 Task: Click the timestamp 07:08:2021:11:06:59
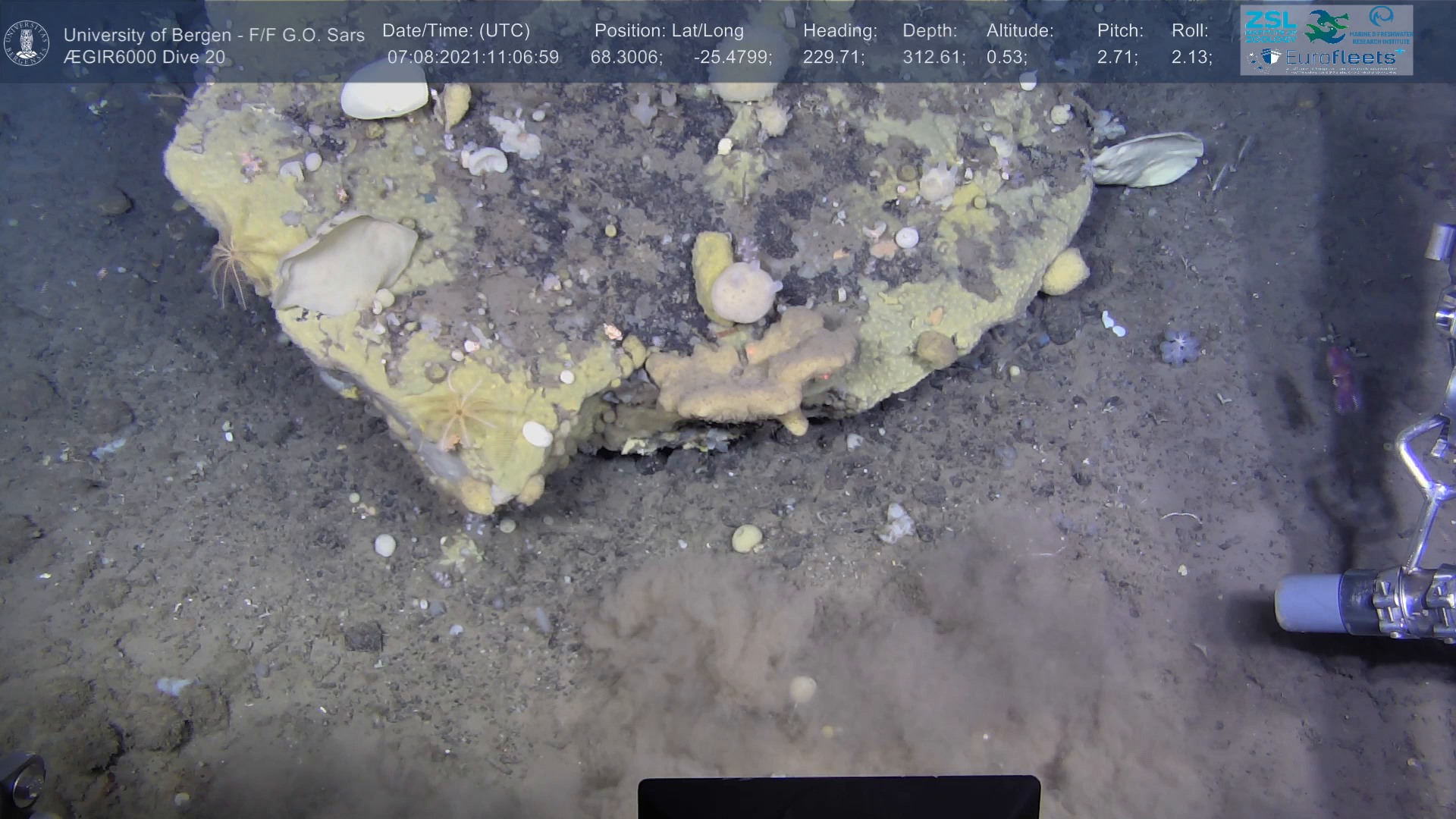473,58
